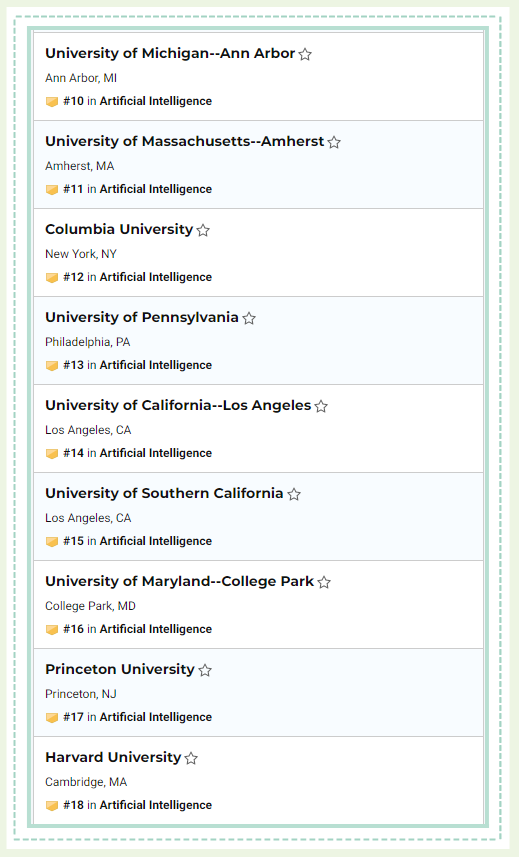
Task: Star University of Michigan--Ann Arbor as favorite
Action: 305,54
